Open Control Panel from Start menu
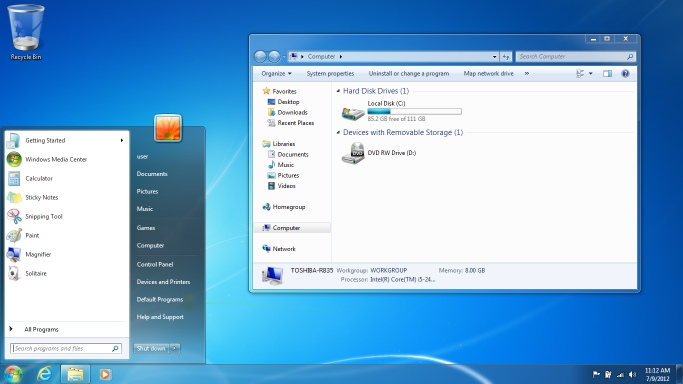 [155, 264]
